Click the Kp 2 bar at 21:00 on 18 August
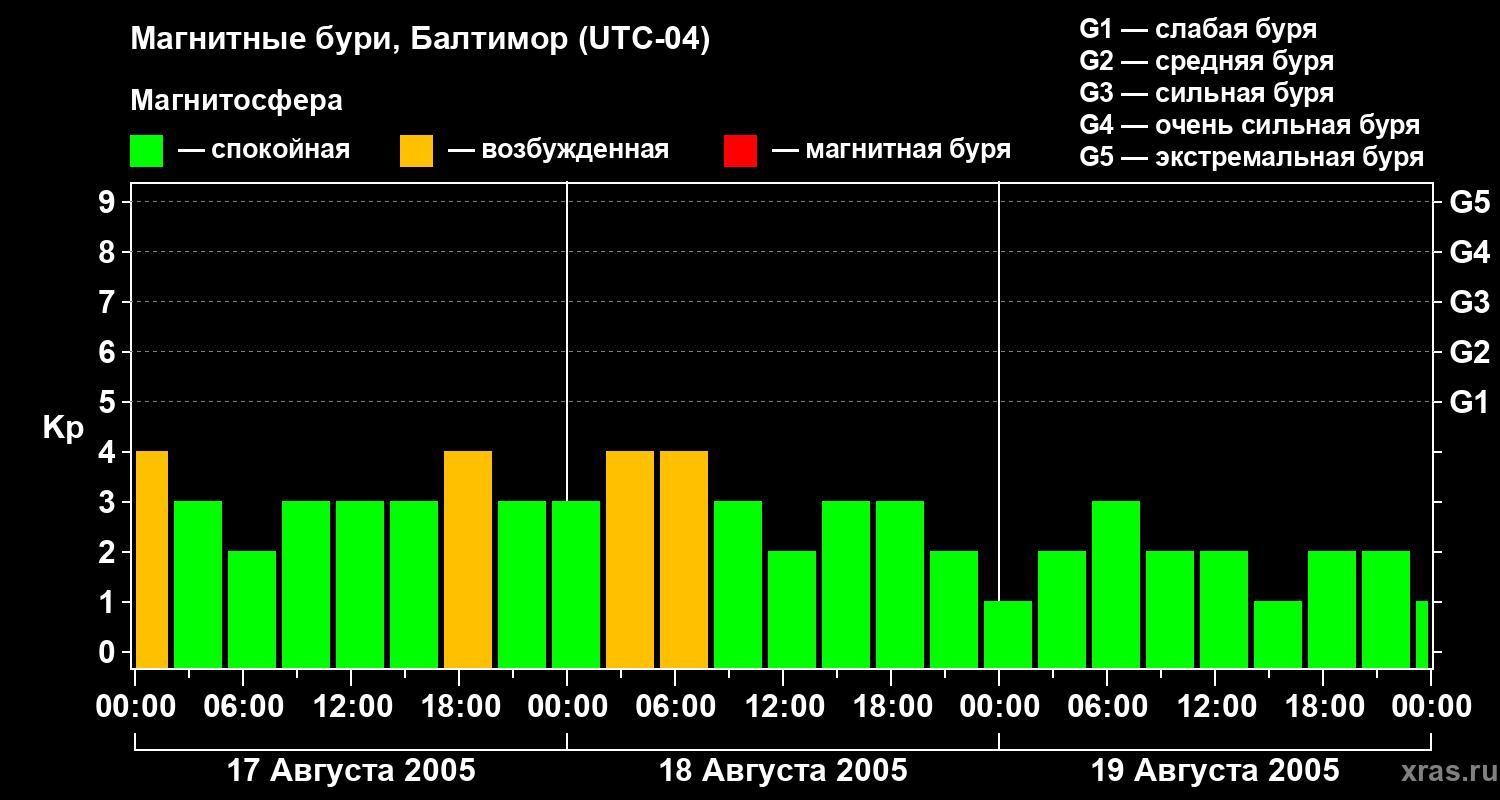The height and width of the screenshot is (800, 1500). 954,609
